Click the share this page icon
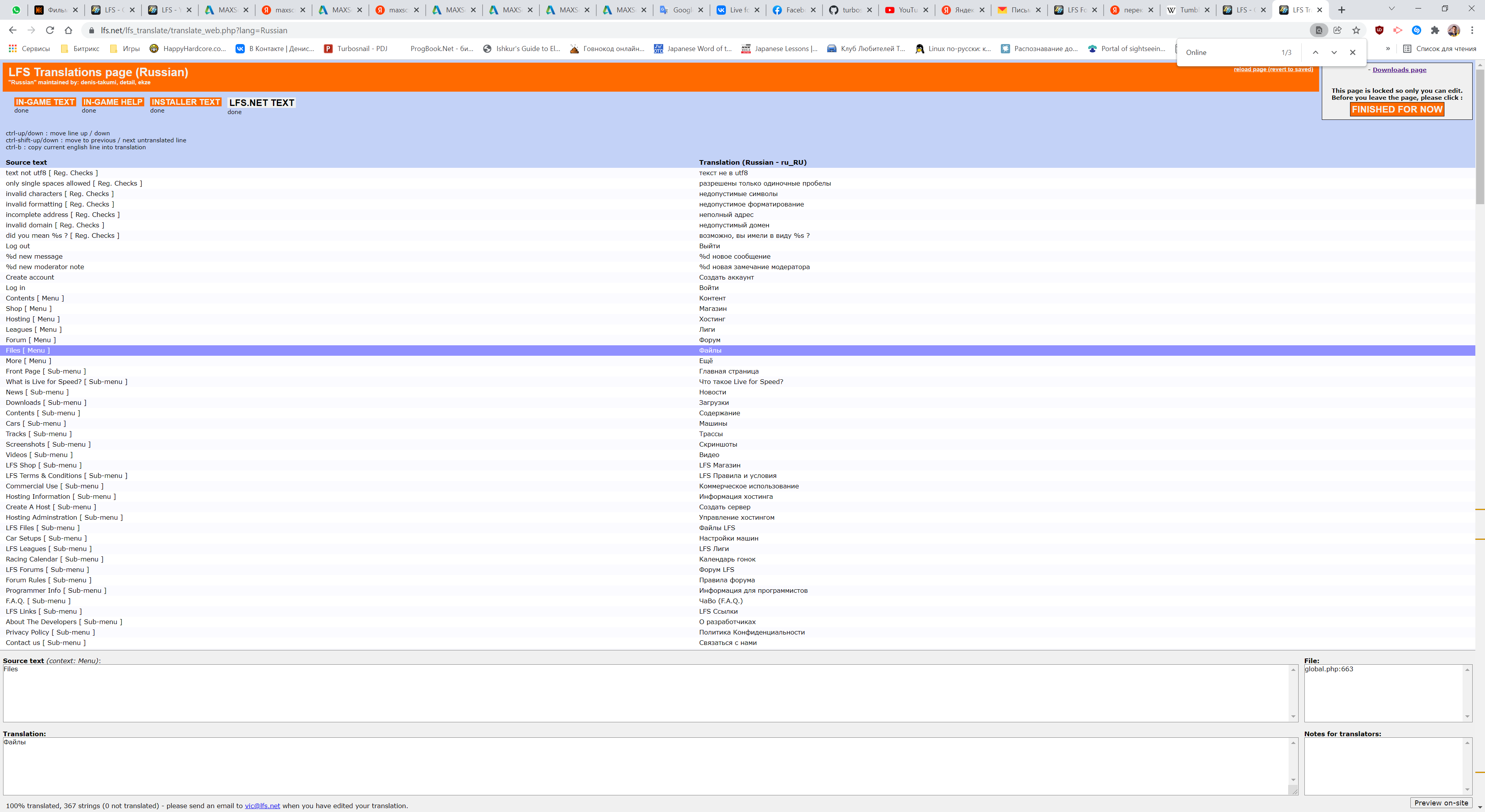 1337,30
